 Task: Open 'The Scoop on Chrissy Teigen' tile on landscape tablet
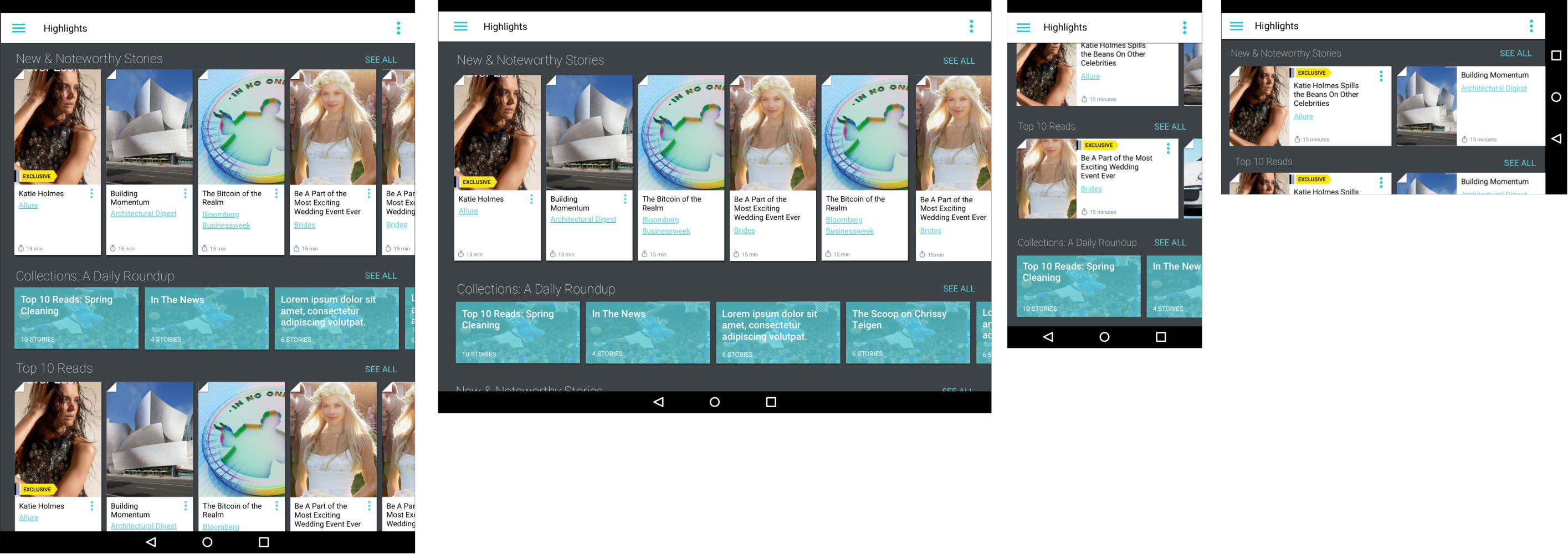click(x=908, y=333)
